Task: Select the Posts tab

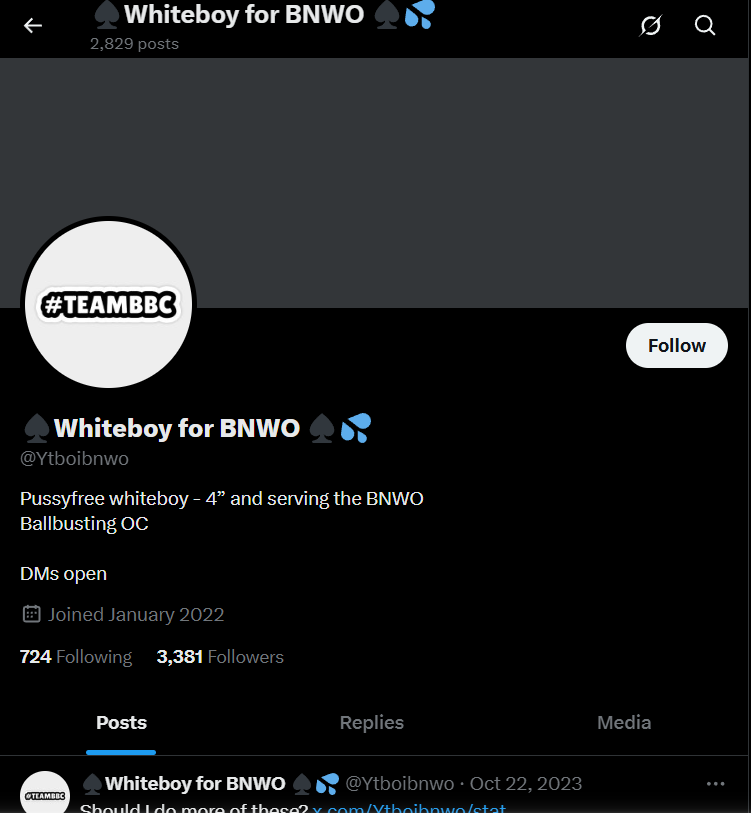Action: (x=121, y=722)
